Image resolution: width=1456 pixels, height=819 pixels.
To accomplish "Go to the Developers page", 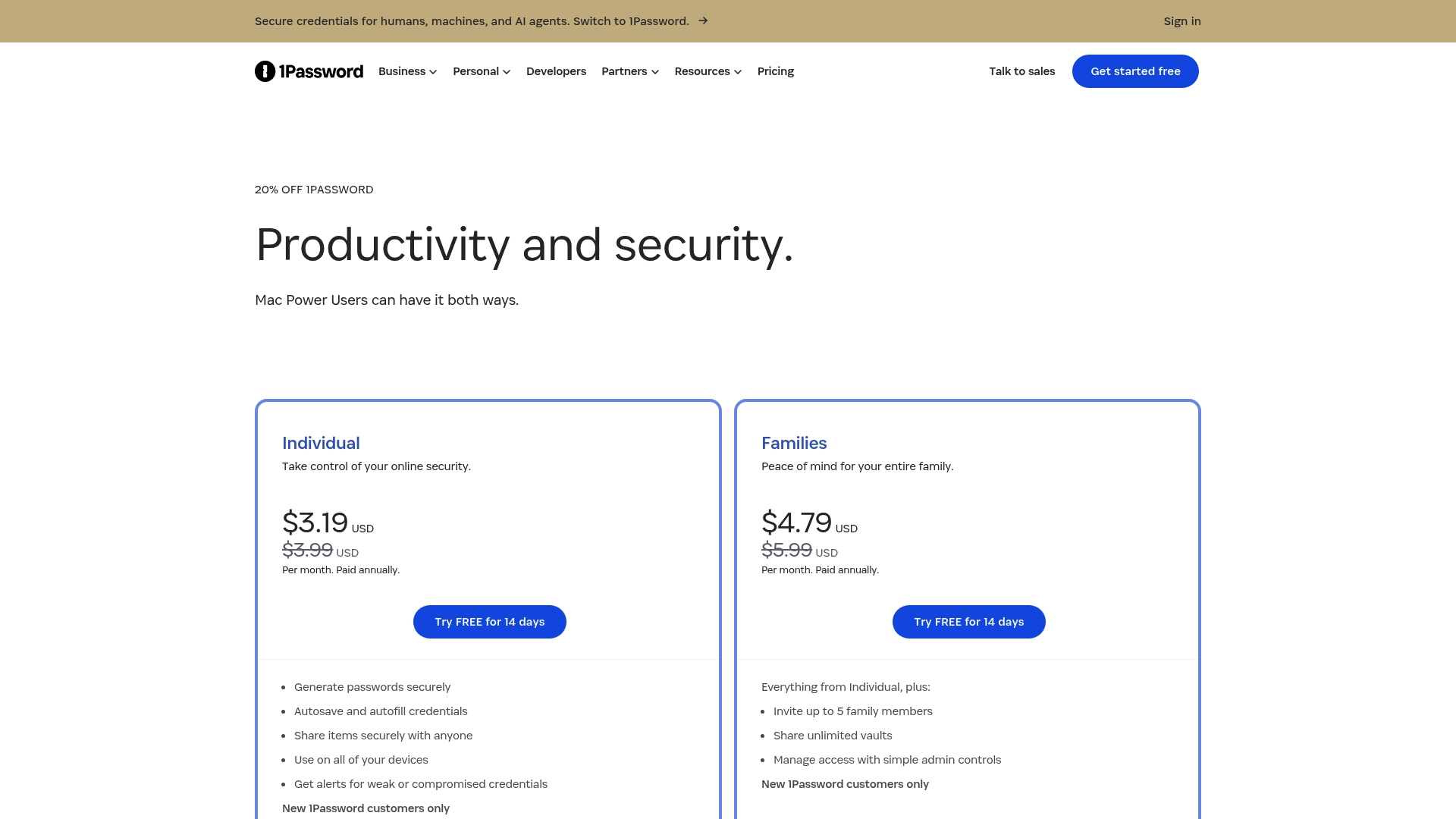I will click(556, 71).
